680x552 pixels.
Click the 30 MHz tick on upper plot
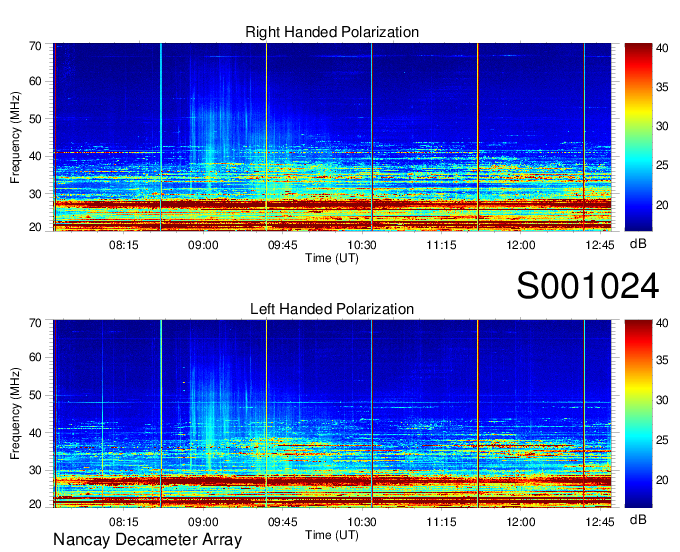coord(35,194)
